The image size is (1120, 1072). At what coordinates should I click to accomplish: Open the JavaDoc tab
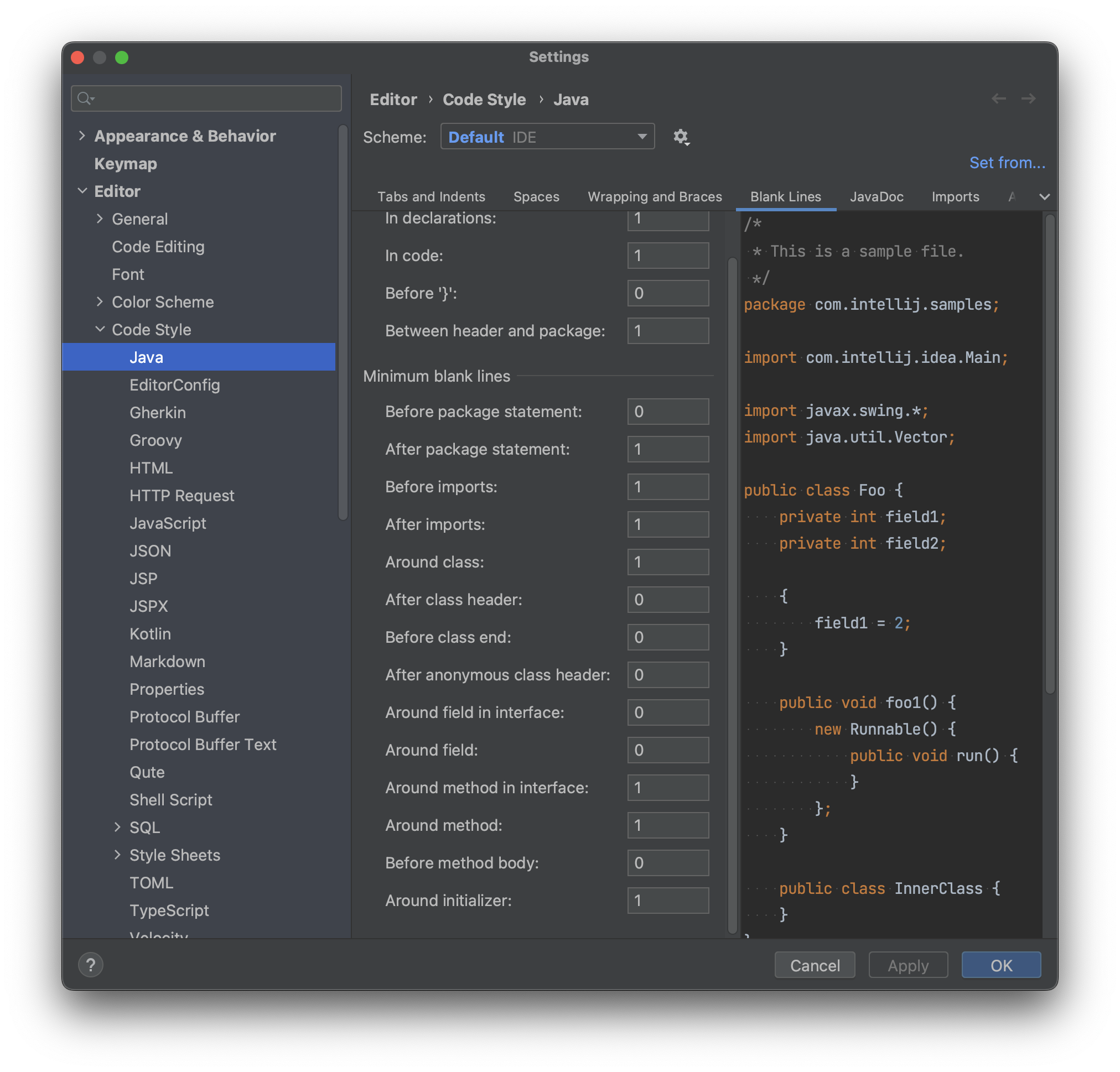[x=876, y=197]
